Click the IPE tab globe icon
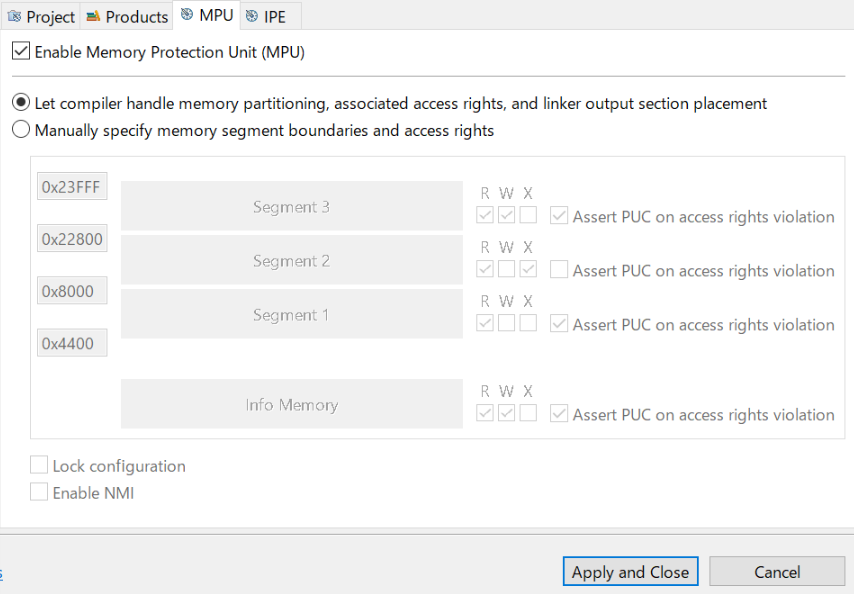The width and height of the screenshot is (854, 594). coord(252,16)
